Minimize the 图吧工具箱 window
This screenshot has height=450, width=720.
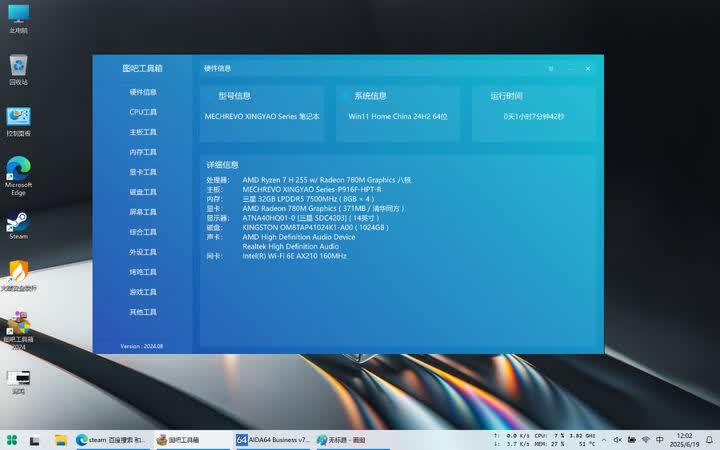571,69
